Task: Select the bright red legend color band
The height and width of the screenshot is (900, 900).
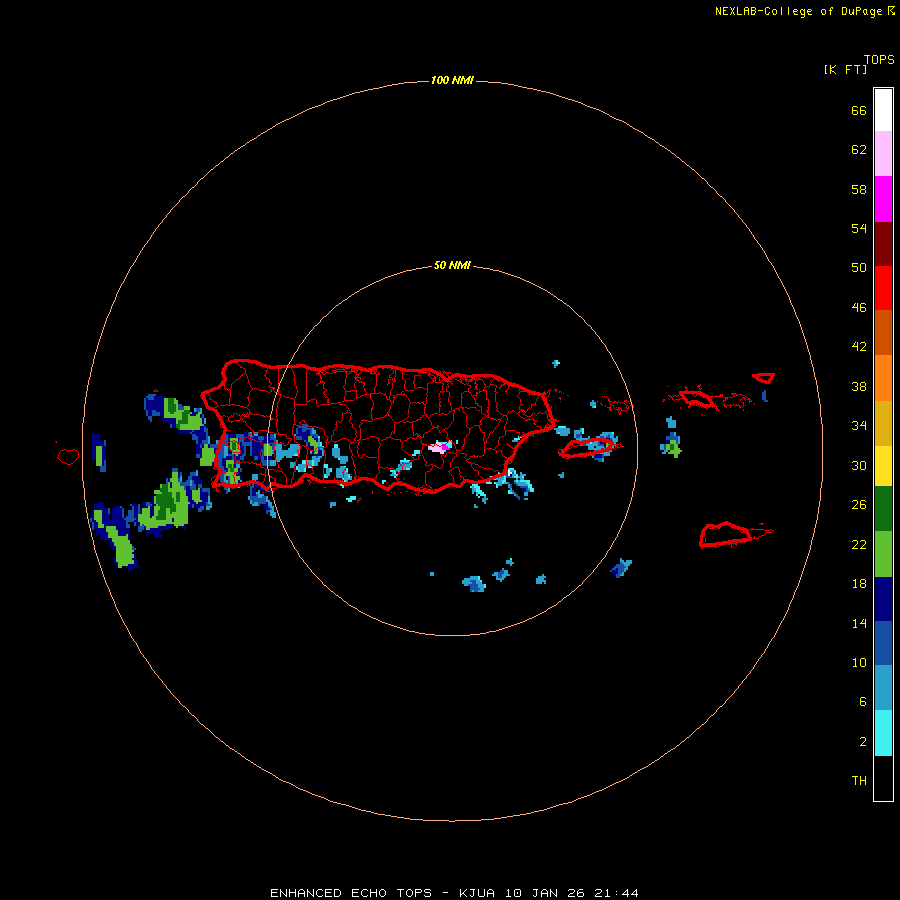Action: pyautogui.click(x=883, y=288)
